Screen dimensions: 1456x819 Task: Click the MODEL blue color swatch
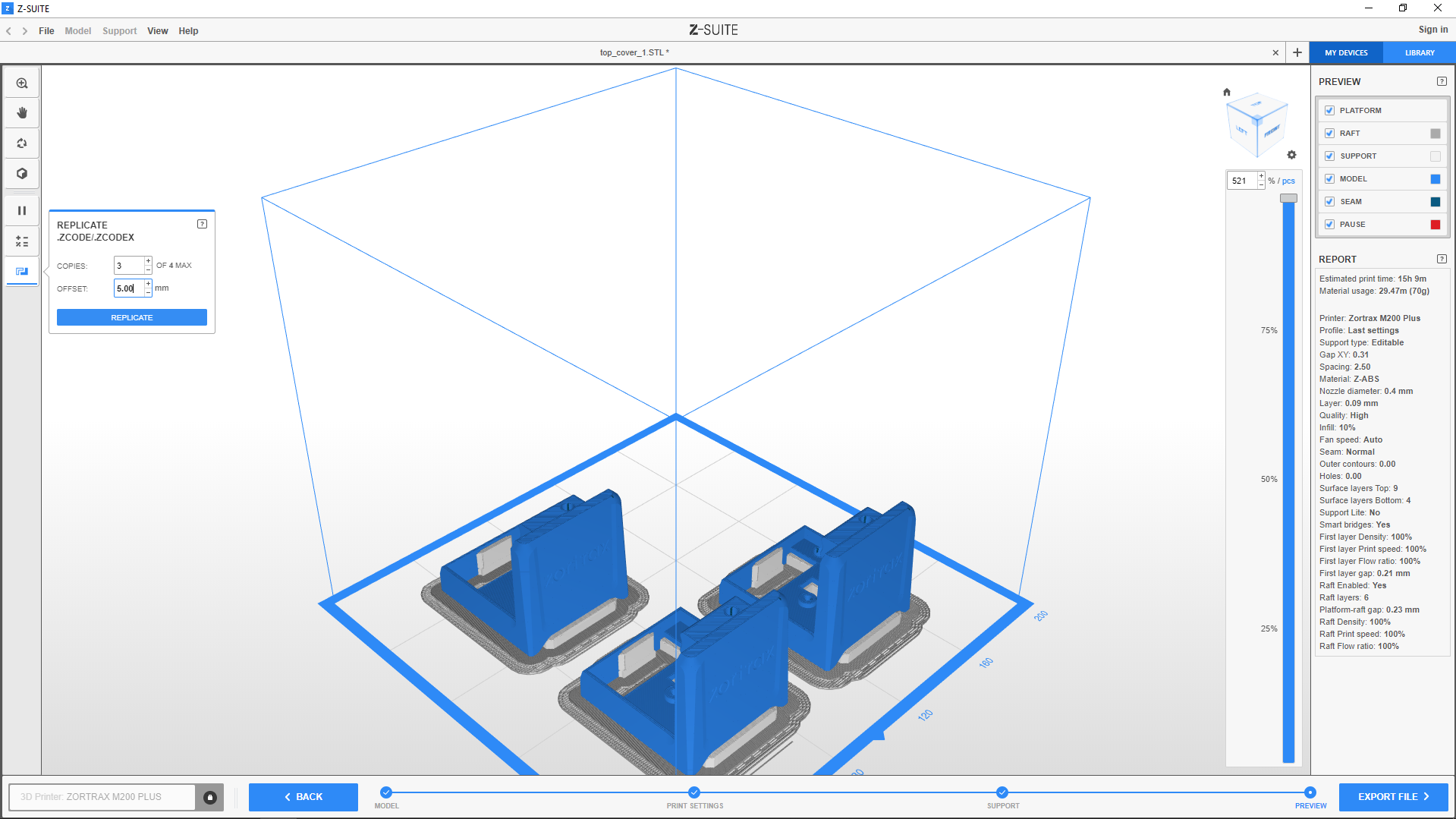[1435, 179]
